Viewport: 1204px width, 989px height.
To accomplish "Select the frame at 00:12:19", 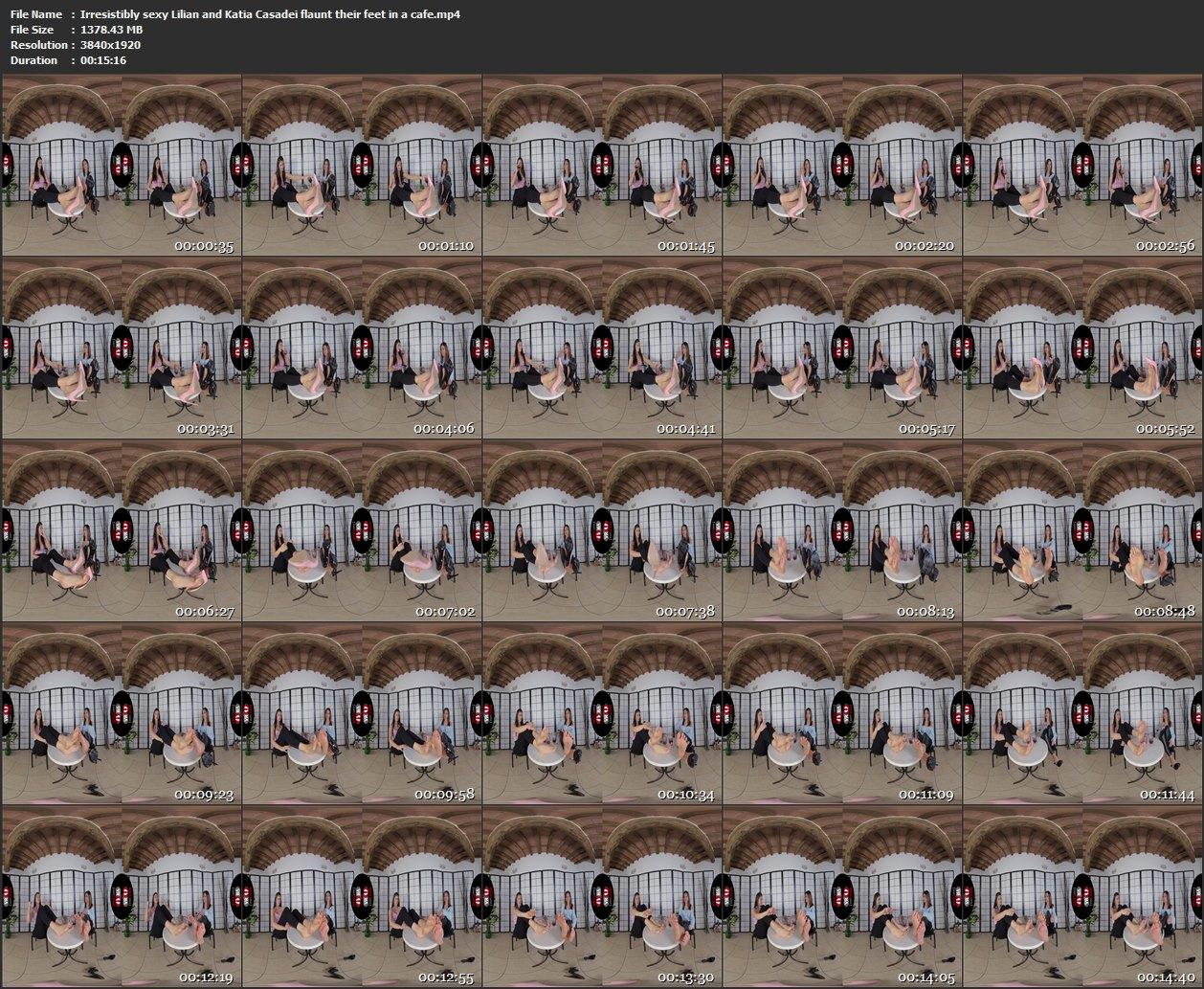I will tap(122, 897).
